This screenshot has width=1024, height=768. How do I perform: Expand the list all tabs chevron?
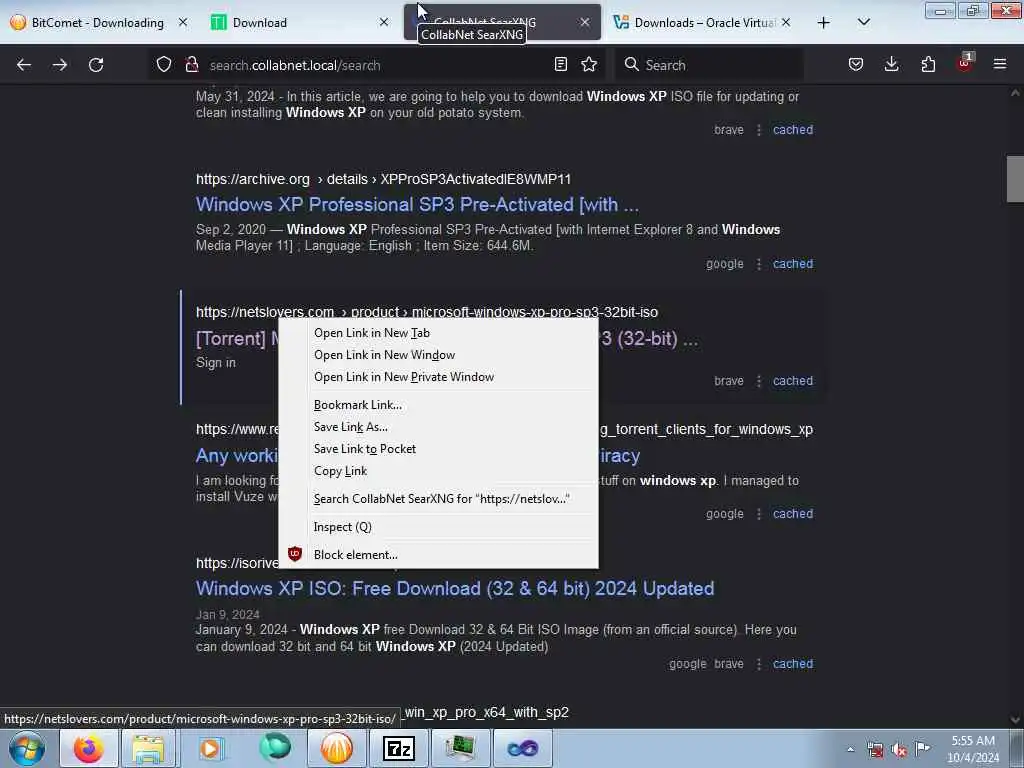pyautogui.click(x=863, y=22)
